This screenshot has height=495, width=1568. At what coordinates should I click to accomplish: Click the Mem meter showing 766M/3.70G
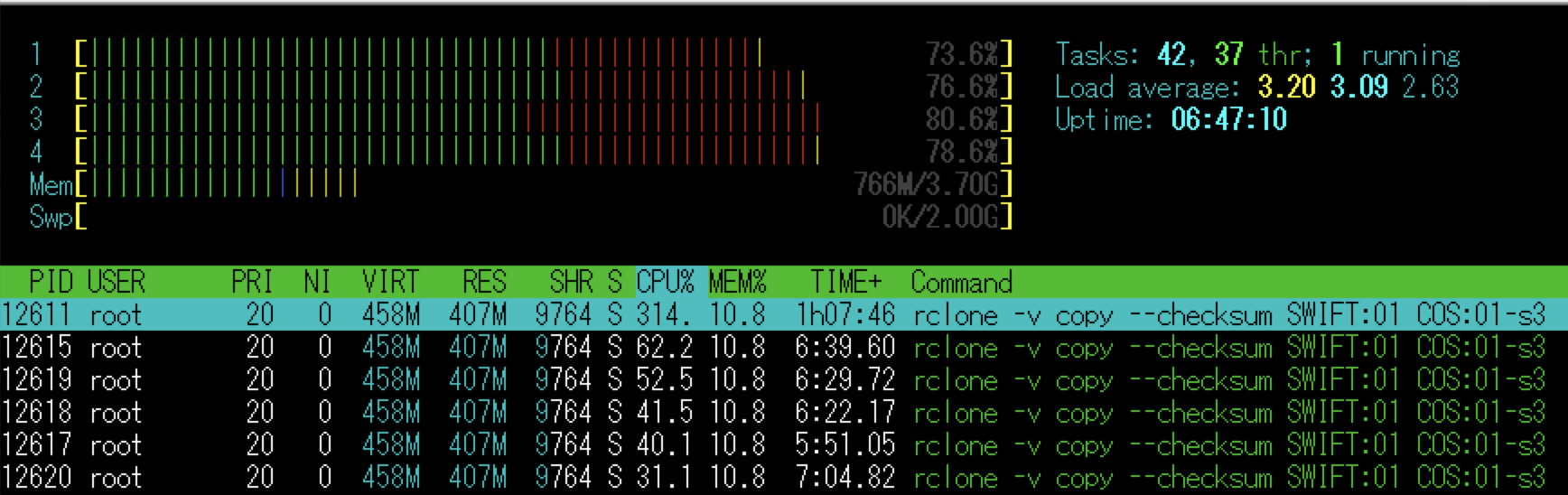tap(521, 184)
